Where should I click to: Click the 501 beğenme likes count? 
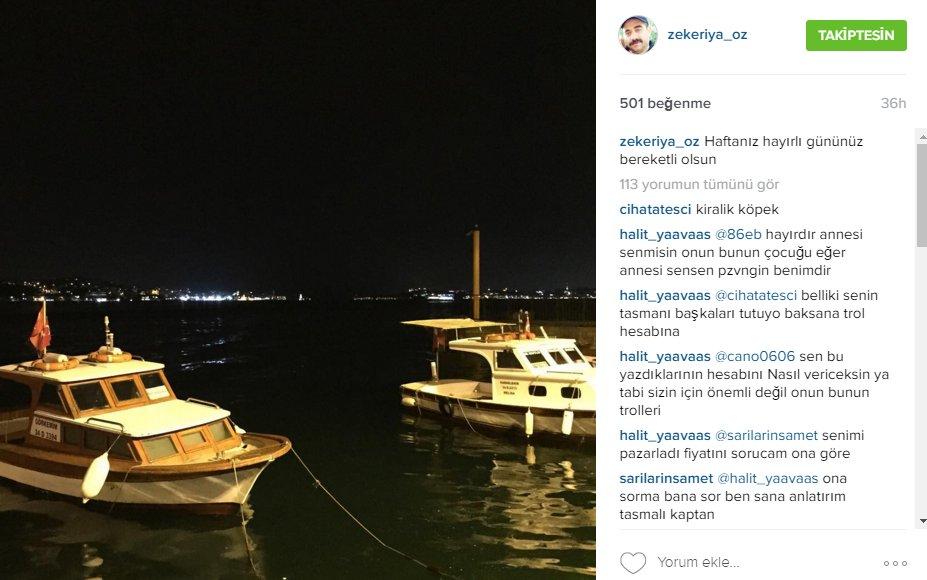(x=665, y=103)
